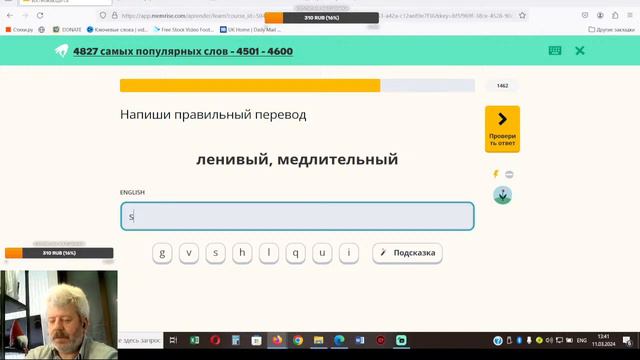The image size is (640, 360).
Task: Switch to Firefox in the taskbar
Action: coord(277,340)
